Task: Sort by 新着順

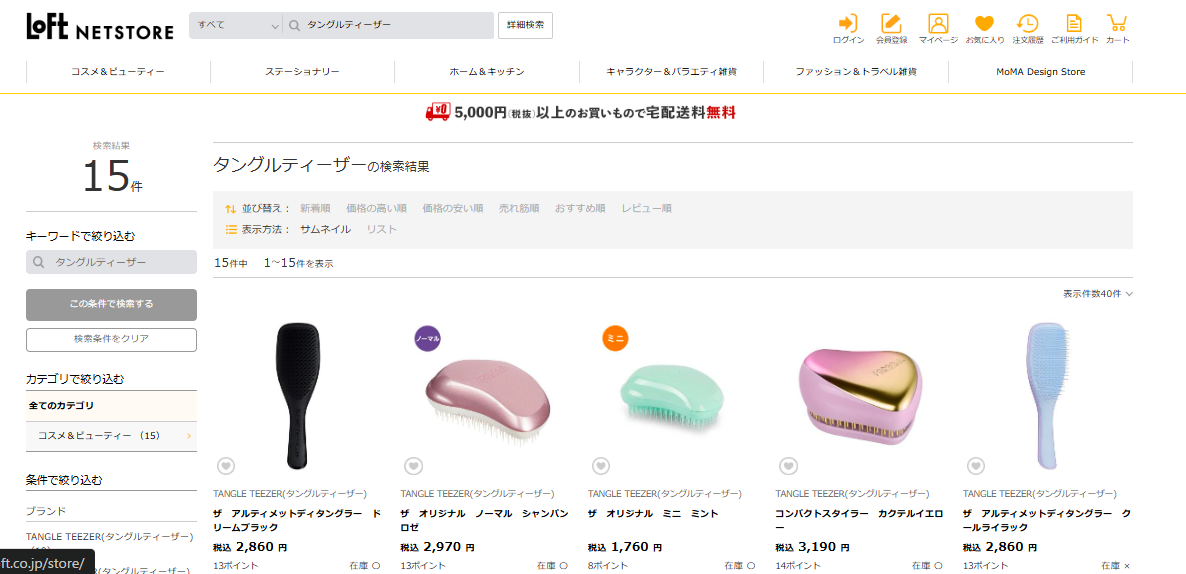Action: pyautogui.click(x=315, y=209)
